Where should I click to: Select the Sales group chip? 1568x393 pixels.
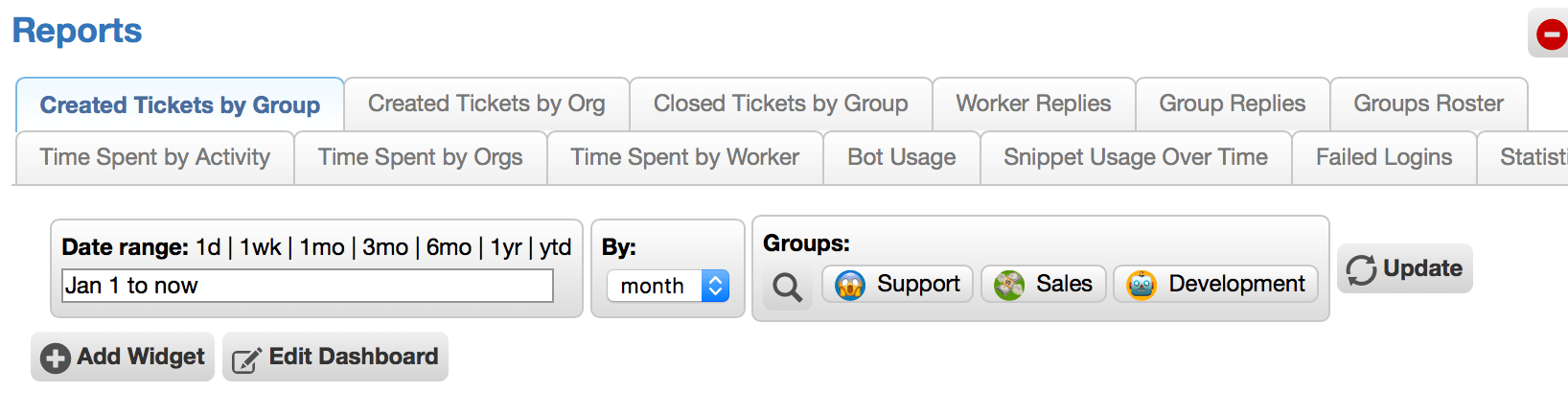click(1043, 284)
